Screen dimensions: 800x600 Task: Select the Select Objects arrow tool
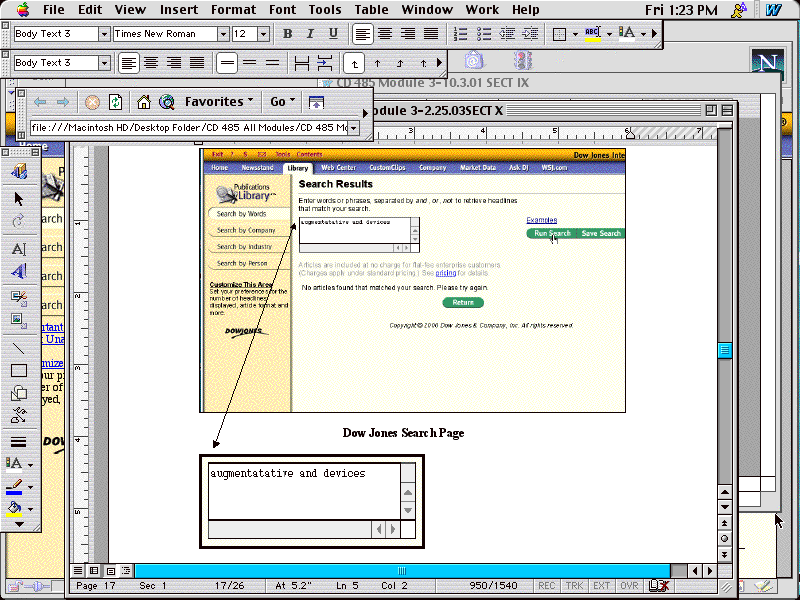[19, 198]
